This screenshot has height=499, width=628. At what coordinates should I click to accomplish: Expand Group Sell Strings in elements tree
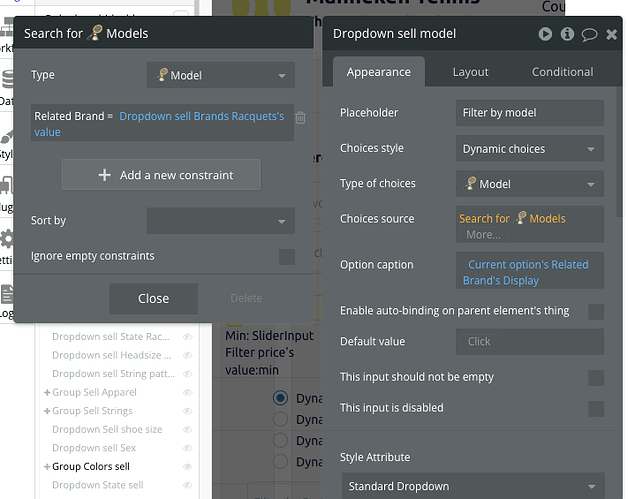47,411
